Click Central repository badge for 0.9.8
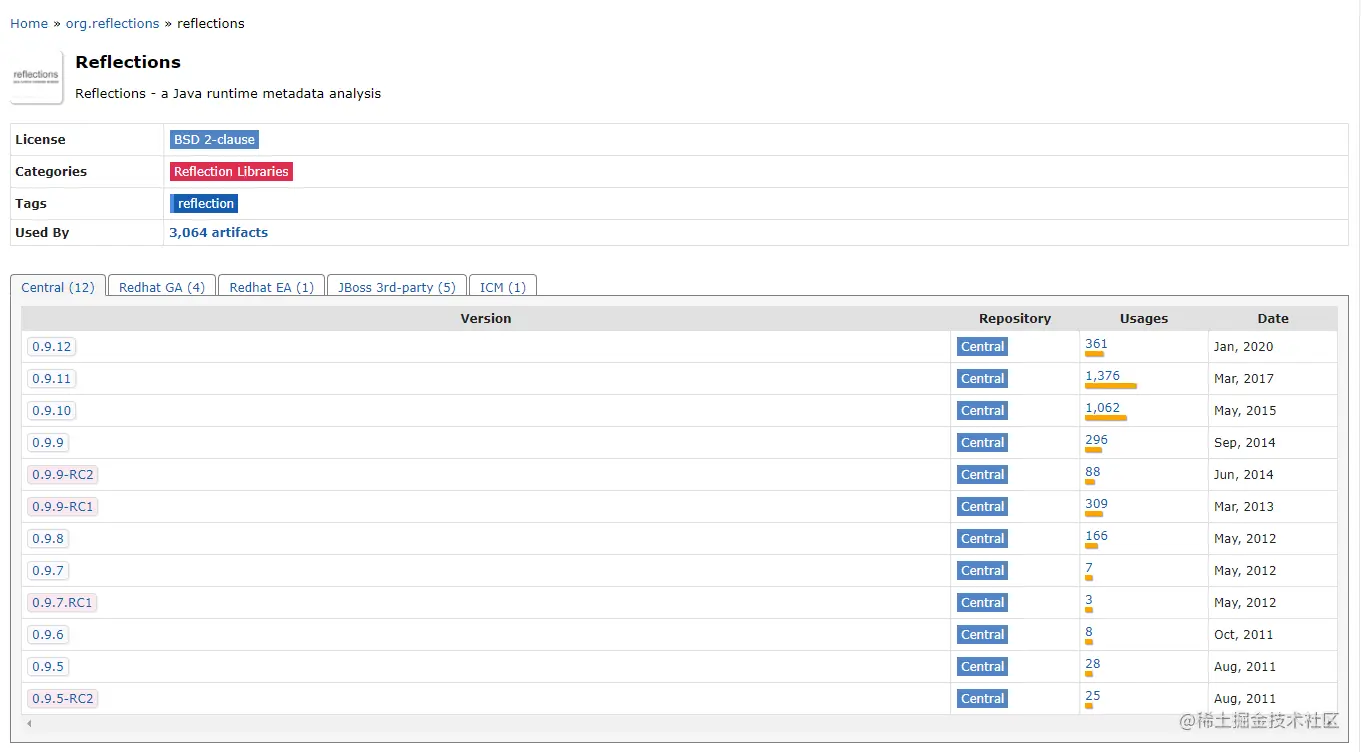The width and height of the screenshot is (1361, 752). point(982,539)
